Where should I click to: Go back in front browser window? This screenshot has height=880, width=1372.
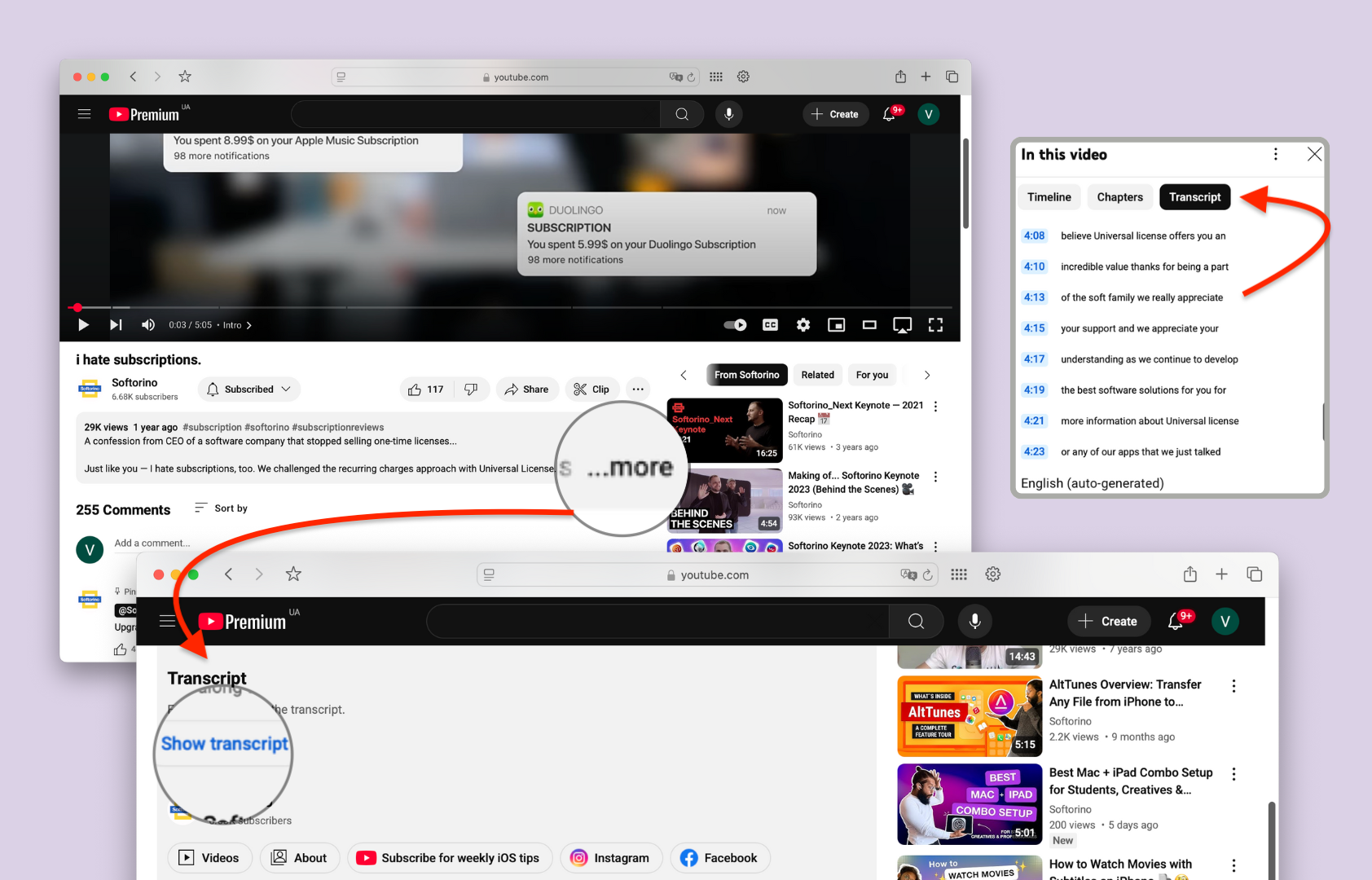pyautogui.click(x=229, y=574)
